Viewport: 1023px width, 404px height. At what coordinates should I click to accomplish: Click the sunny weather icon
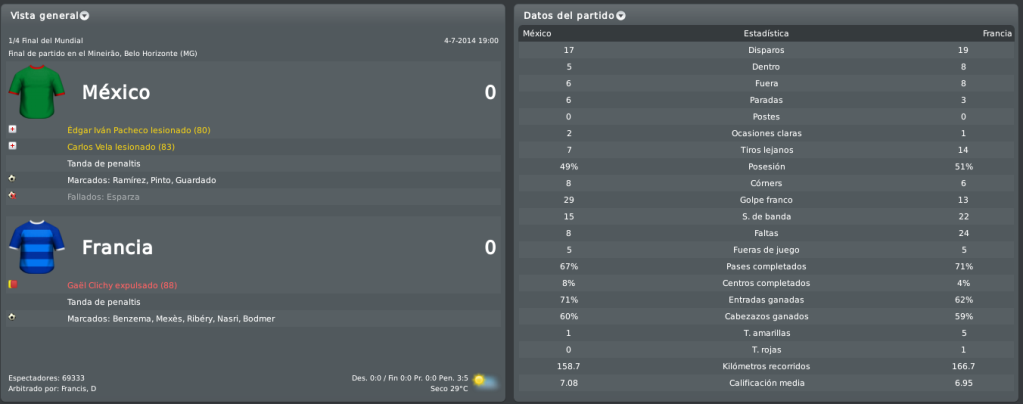484,381
